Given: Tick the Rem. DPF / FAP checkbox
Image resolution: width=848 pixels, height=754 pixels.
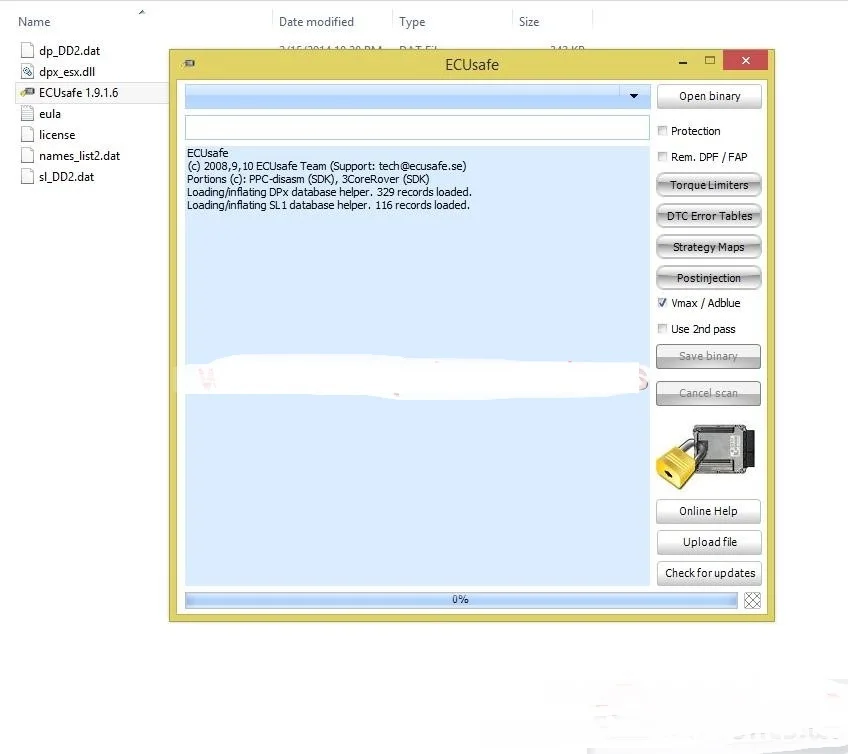Looking at the screenshot, I should 662,156.
